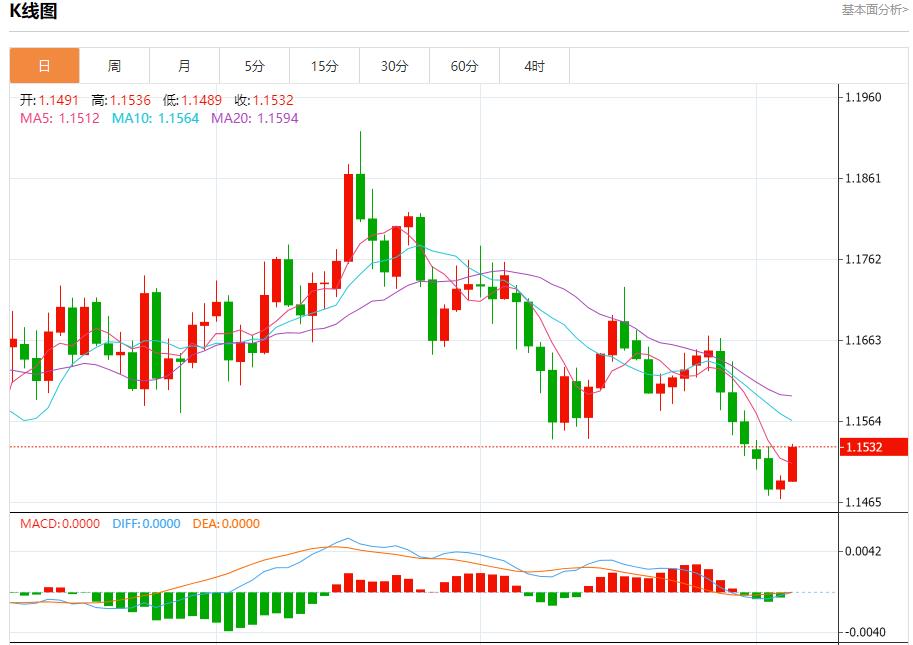Select the 15分 timeframe tab
Screen dimensions: 913x645
point(324,65)
